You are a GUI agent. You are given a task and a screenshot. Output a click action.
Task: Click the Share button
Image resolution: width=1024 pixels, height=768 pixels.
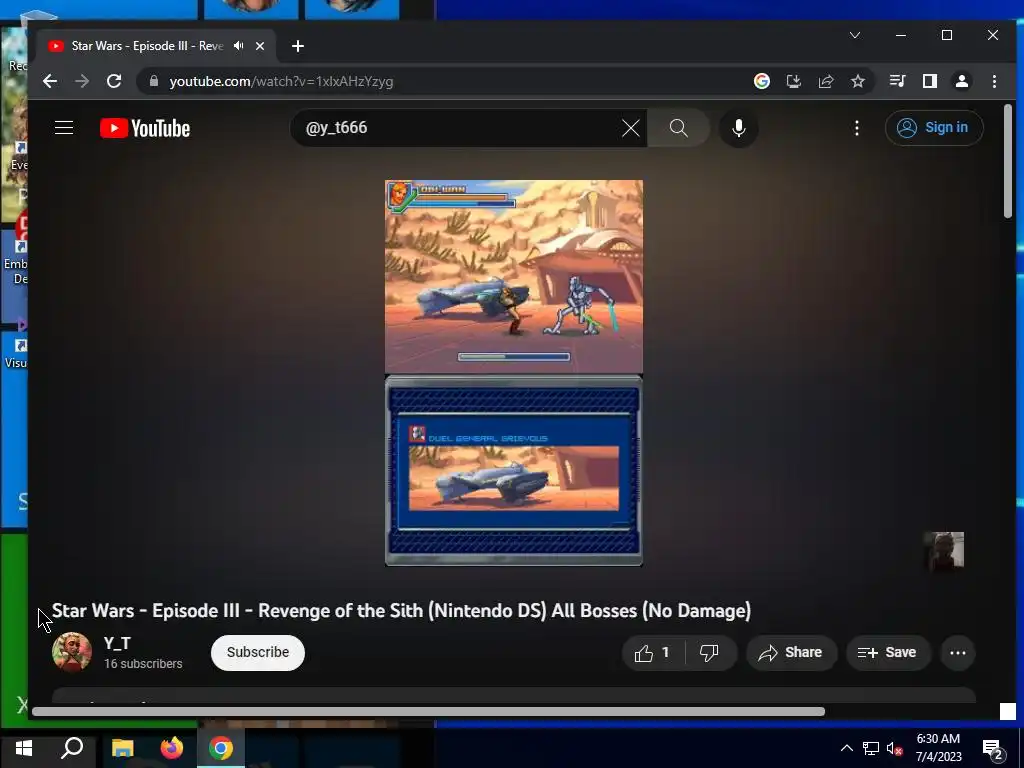pyautogui.click(x=791, y=652)
